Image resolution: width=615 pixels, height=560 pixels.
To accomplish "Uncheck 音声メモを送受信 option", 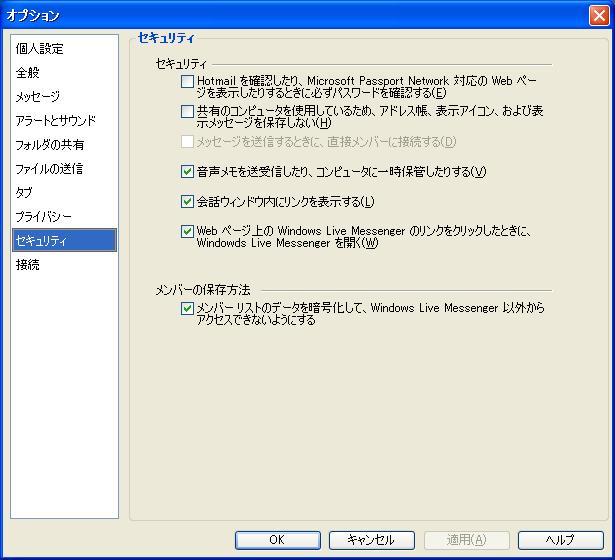I will pos(187,171).
